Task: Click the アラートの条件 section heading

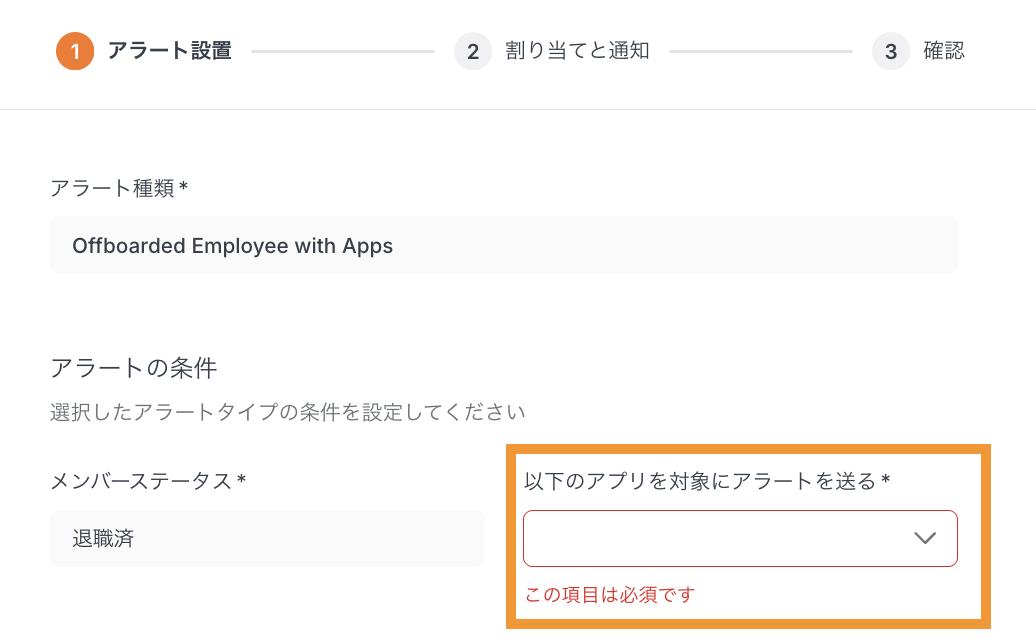Action: [133, 367]
